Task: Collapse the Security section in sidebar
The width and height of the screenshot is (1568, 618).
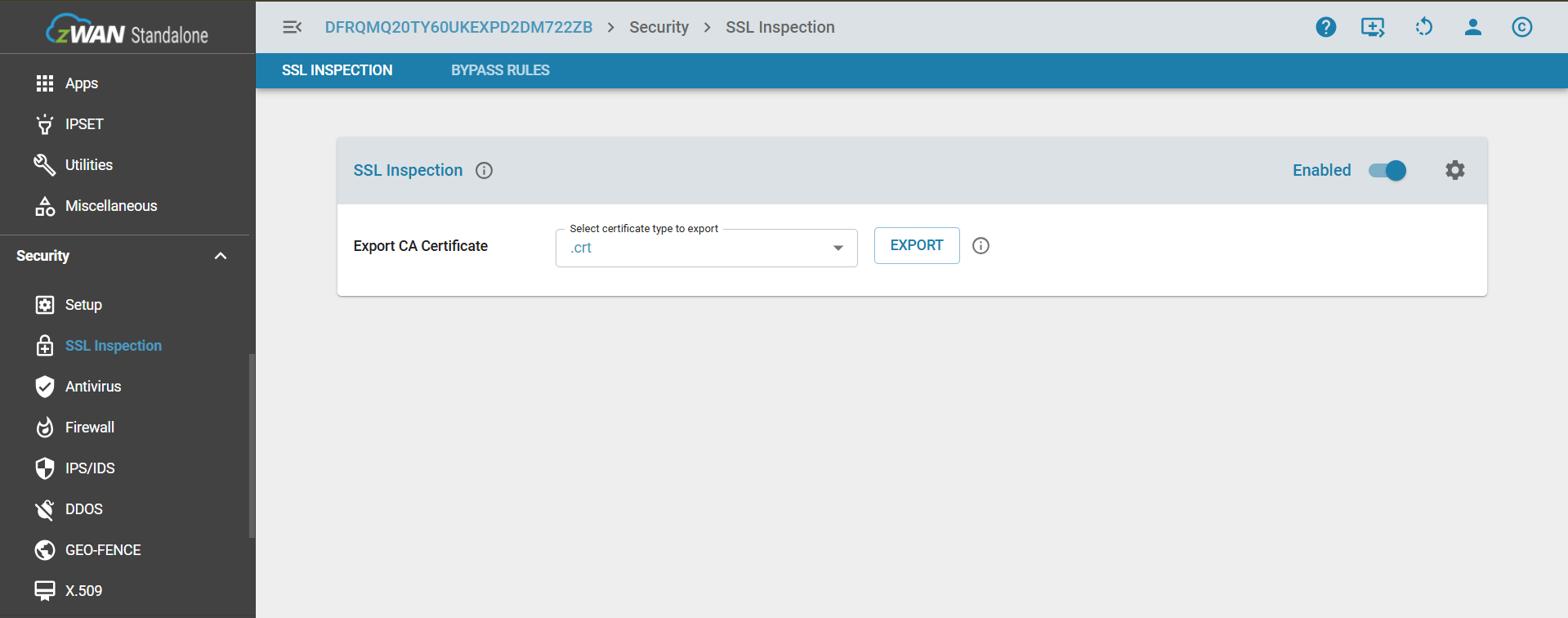Action: 220,256
